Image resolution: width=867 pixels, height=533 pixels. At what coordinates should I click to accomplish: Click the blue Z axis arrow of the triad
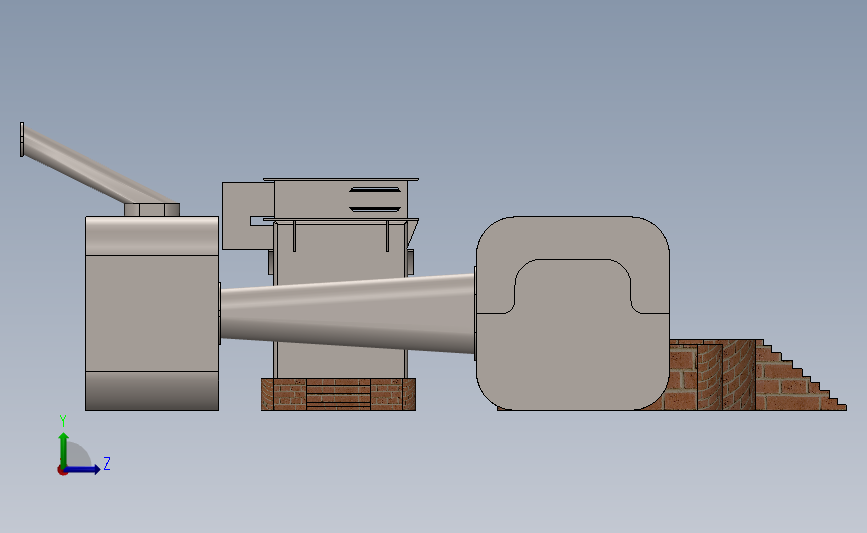pos(84,469)
